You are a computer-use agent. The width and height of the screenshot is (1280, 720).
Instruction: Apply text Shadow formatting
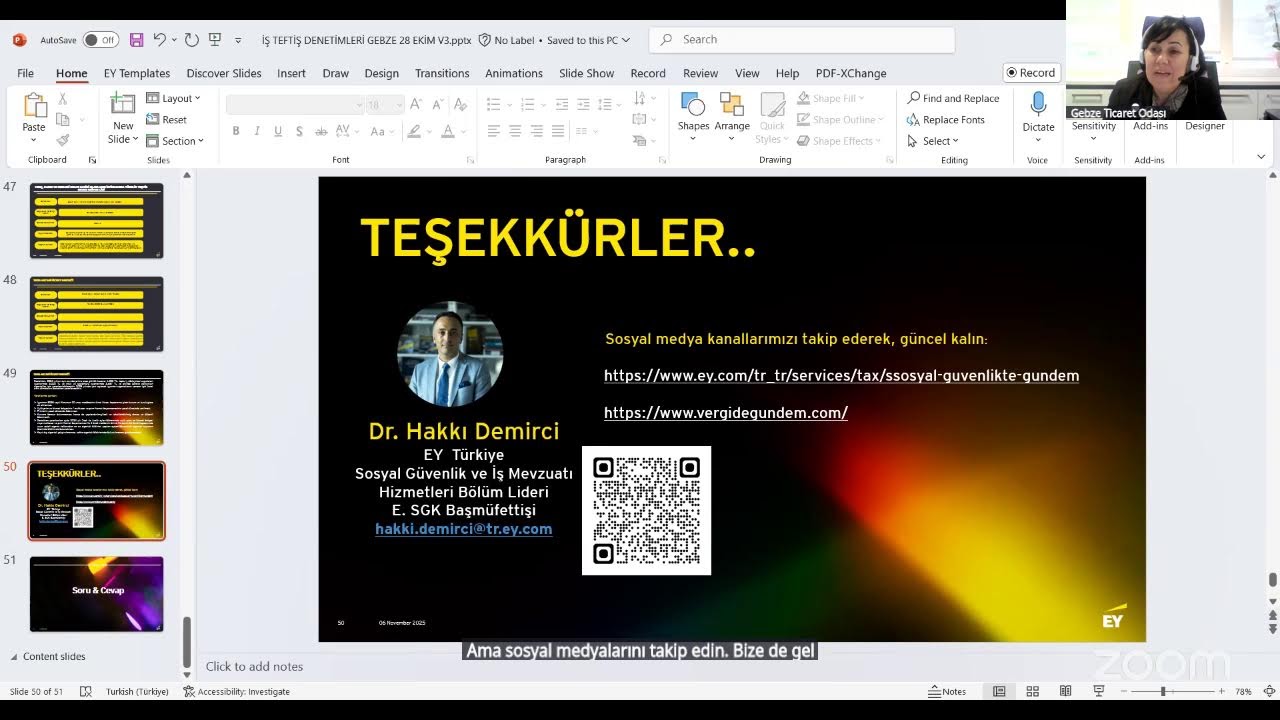[299, 131]
